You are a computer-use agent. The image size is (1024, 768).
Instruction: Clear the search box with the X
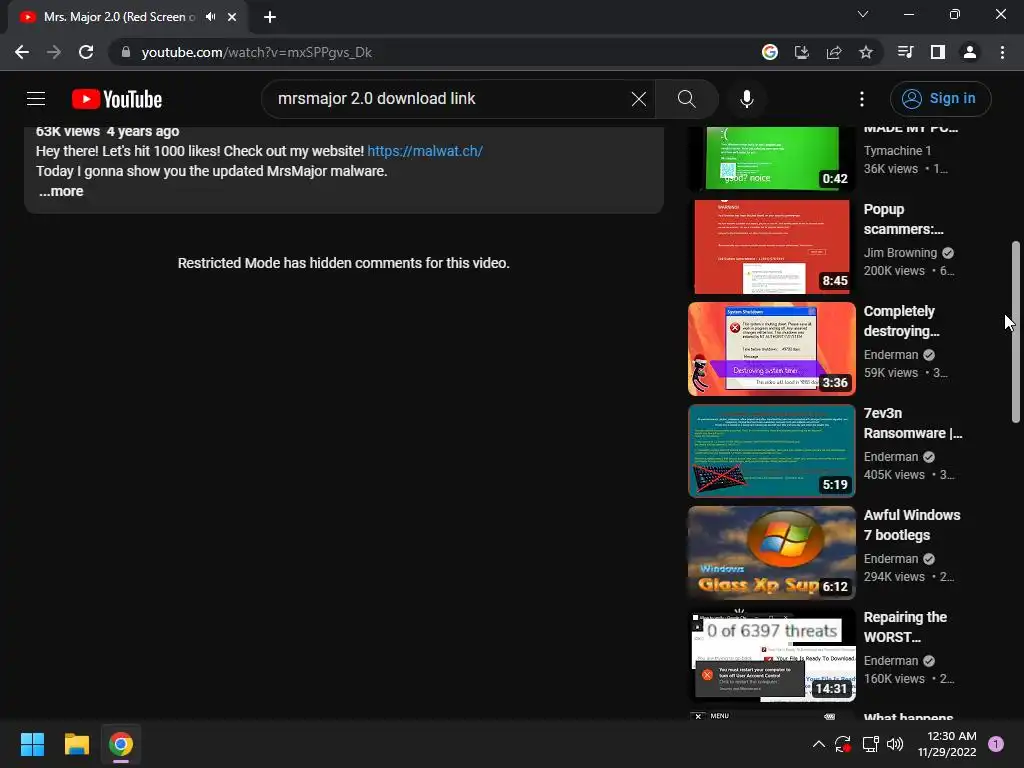[x=639, y=99]
